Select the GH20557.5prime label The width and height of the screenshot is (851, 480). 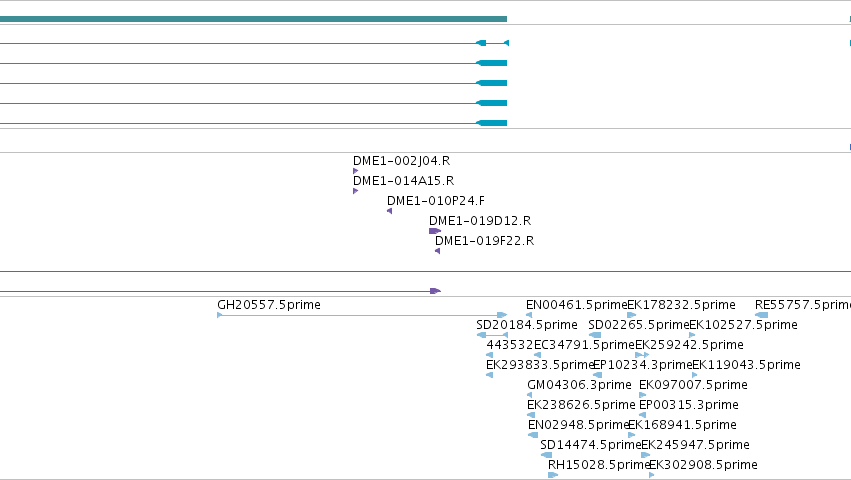269,305
